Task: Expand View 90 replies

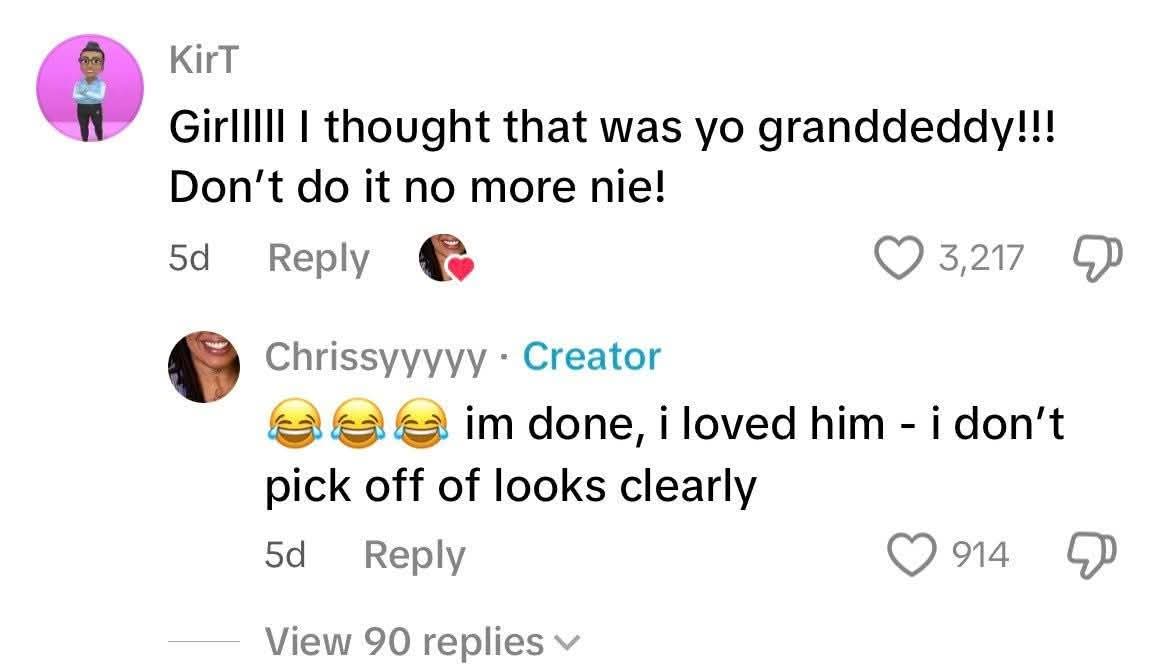Action: click(403, 641)
